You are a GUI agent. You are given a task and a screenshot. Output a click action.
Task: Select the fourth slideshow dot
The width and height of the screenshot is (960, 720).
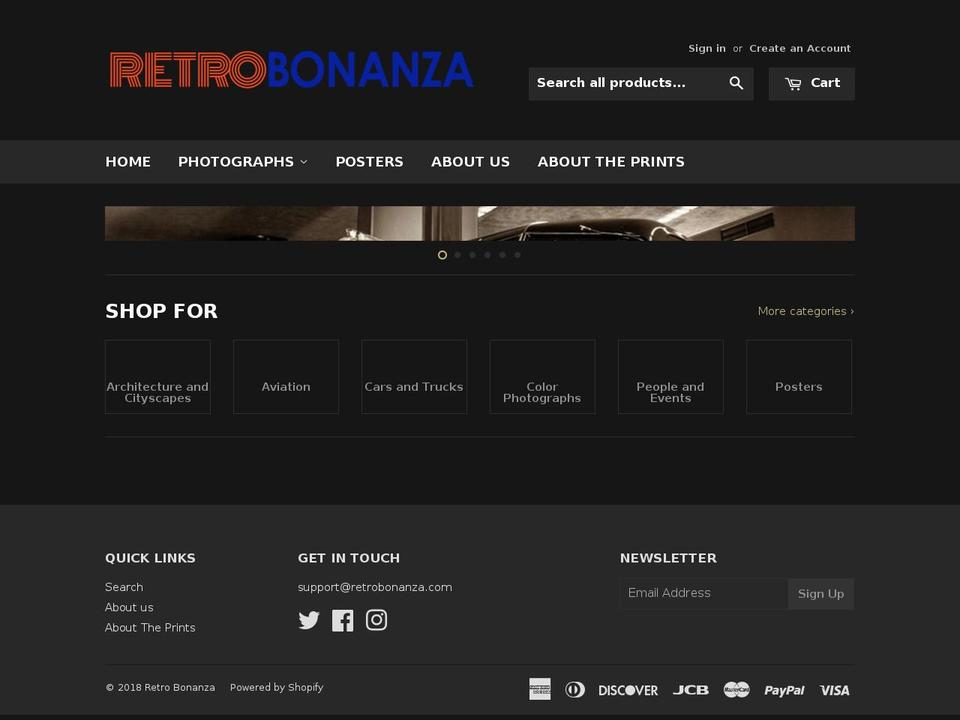click(487, 255)
